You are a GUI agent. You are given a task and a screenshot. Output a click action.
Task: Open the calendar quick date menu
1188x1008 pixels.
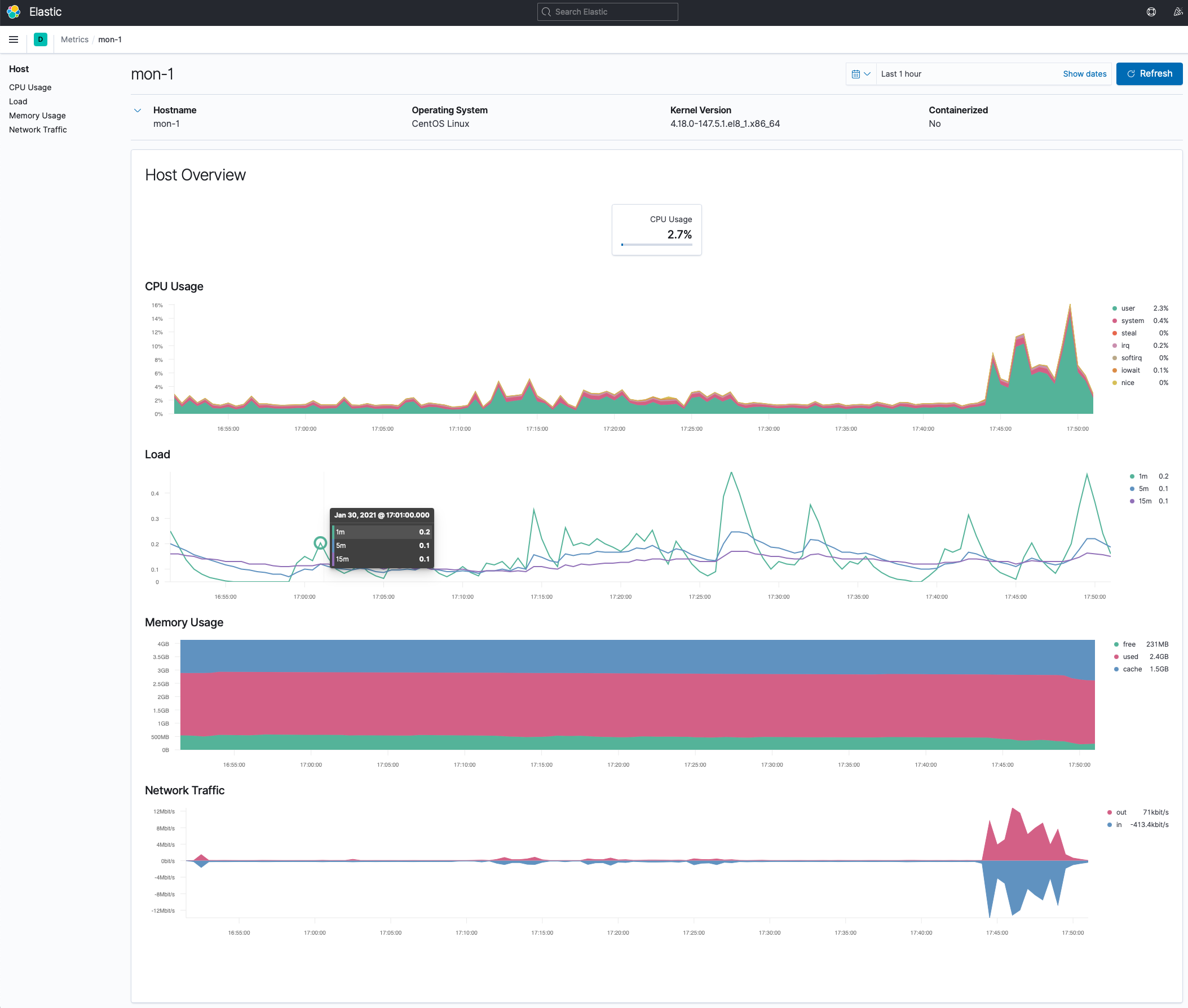coord(860,74)
